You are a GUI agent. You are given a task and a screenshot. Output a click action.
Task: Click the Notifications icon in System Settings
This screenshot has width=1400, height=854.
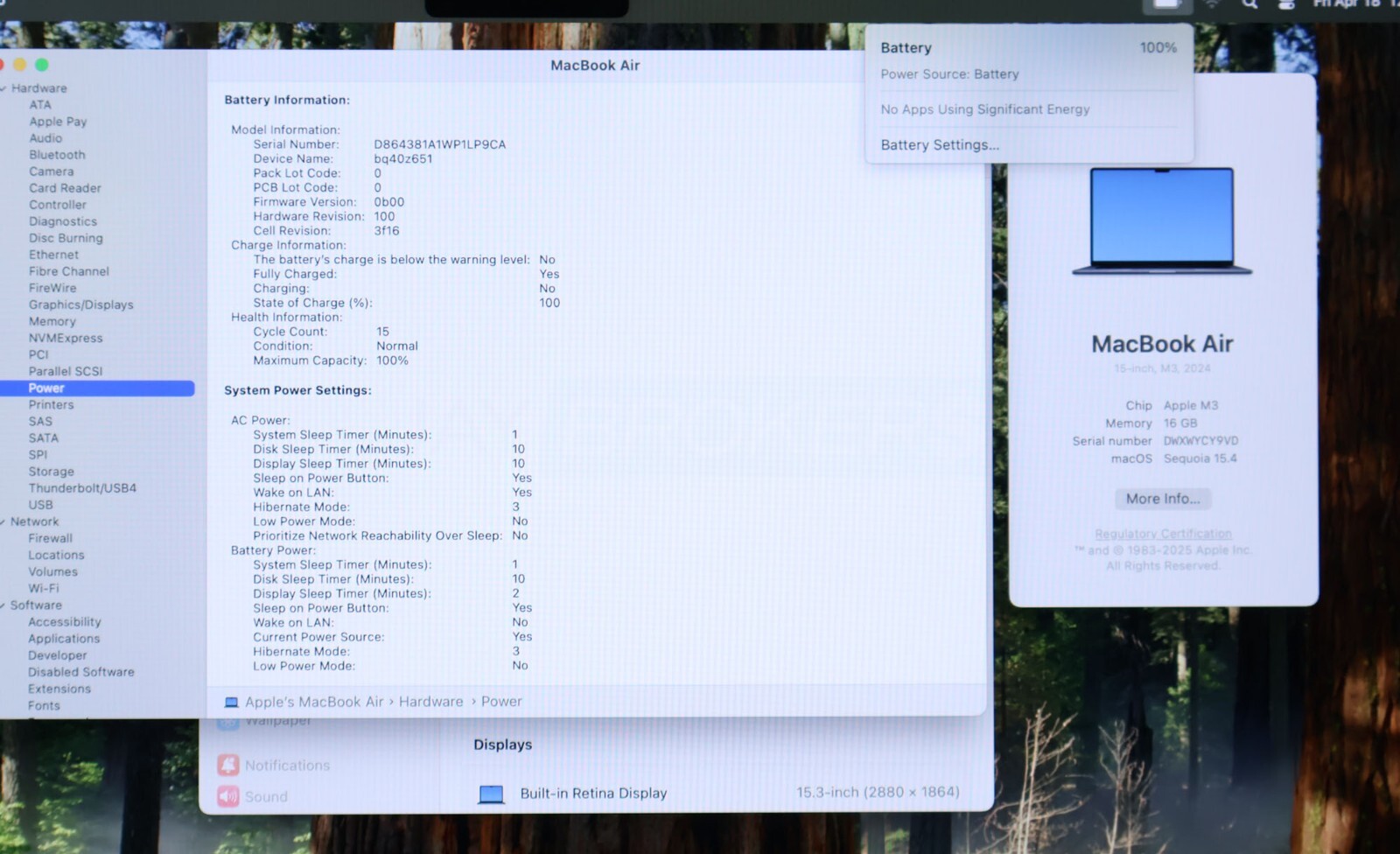(228, 765)
